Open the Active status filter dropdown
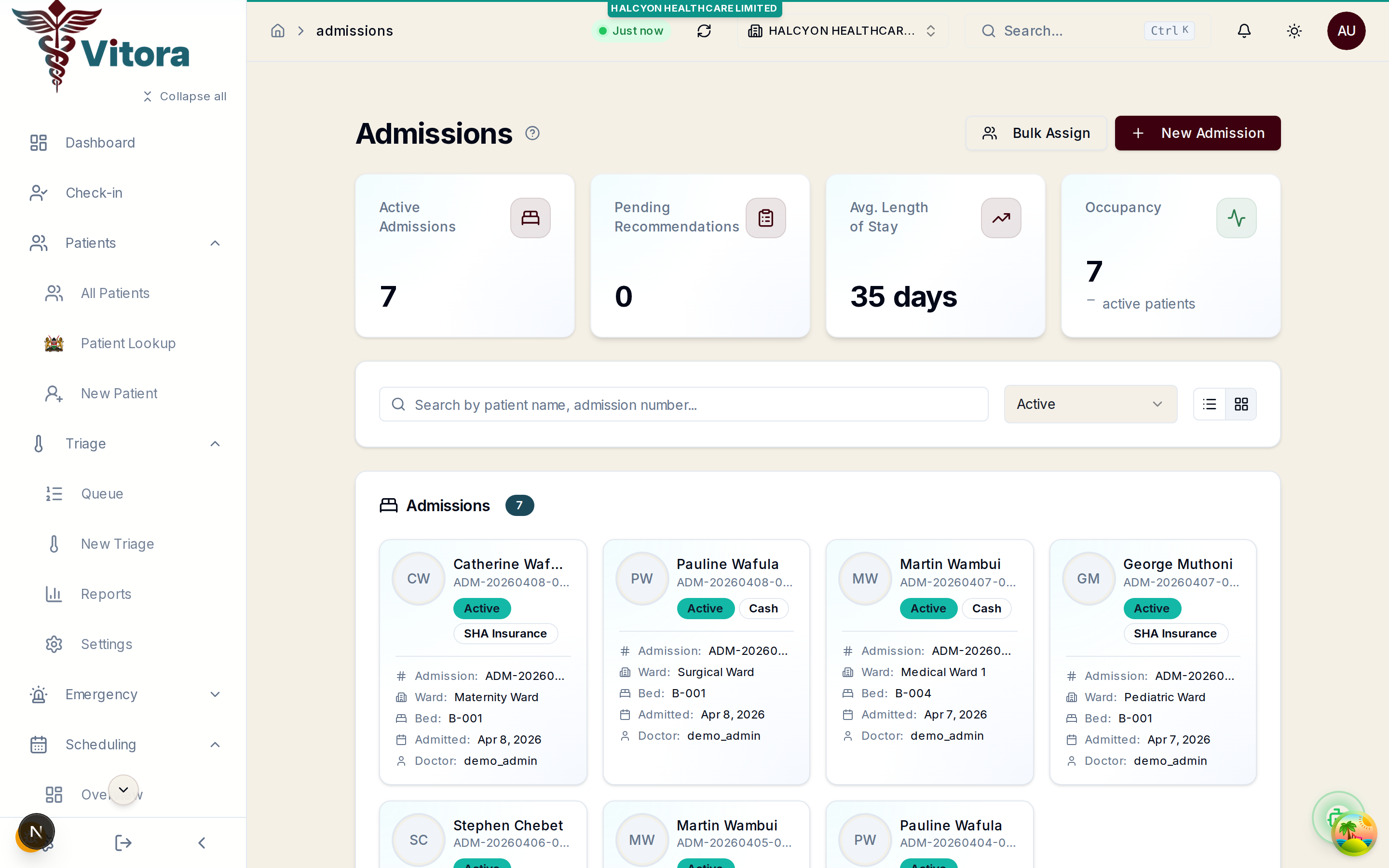This screenshot has width=1389, height=868. point(1090,404)
